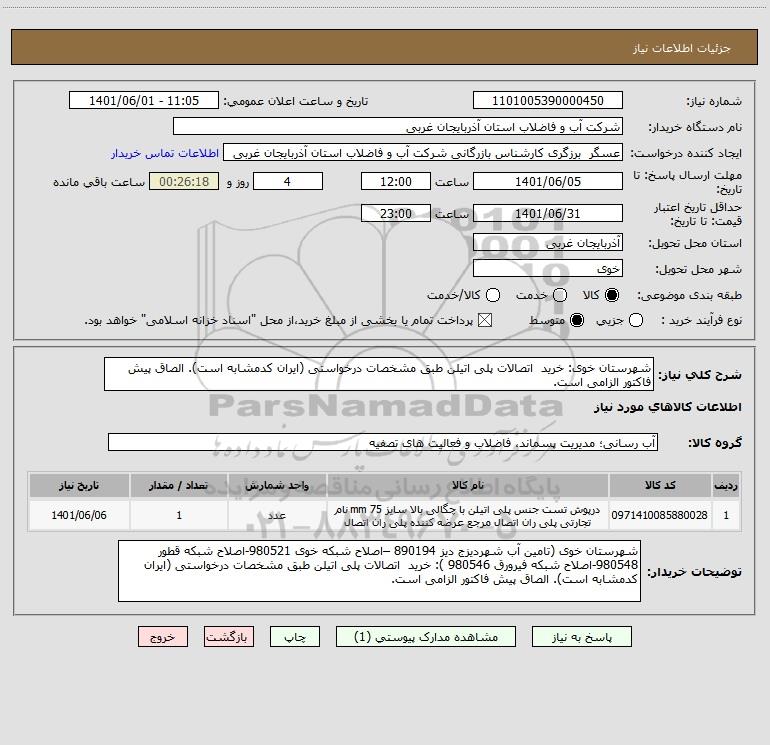Click the response deadline date 1401/06/05

coord(548,181)
